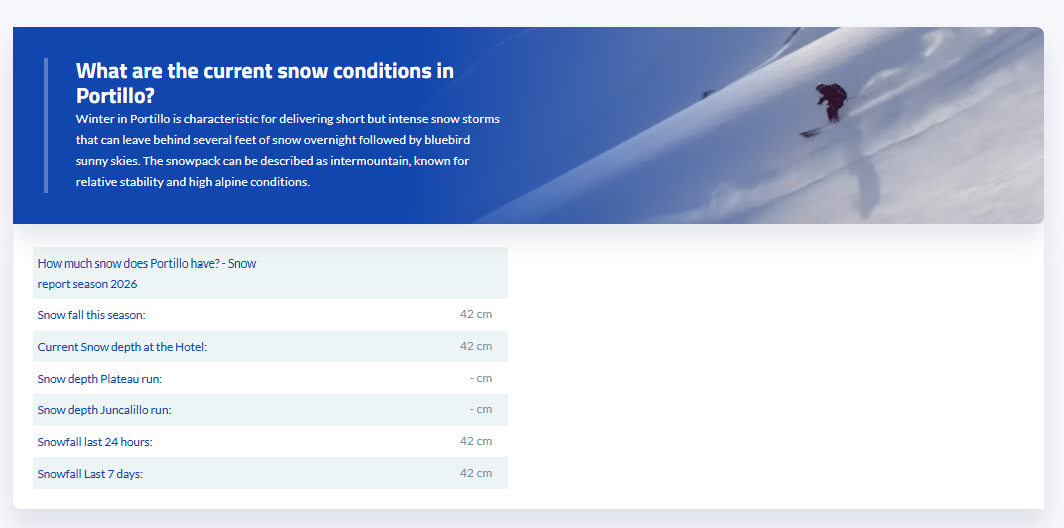This screenshot has width=1064, height=528.
Task: Click the vertical accent bar beside the heading
Action: point(46,126)
